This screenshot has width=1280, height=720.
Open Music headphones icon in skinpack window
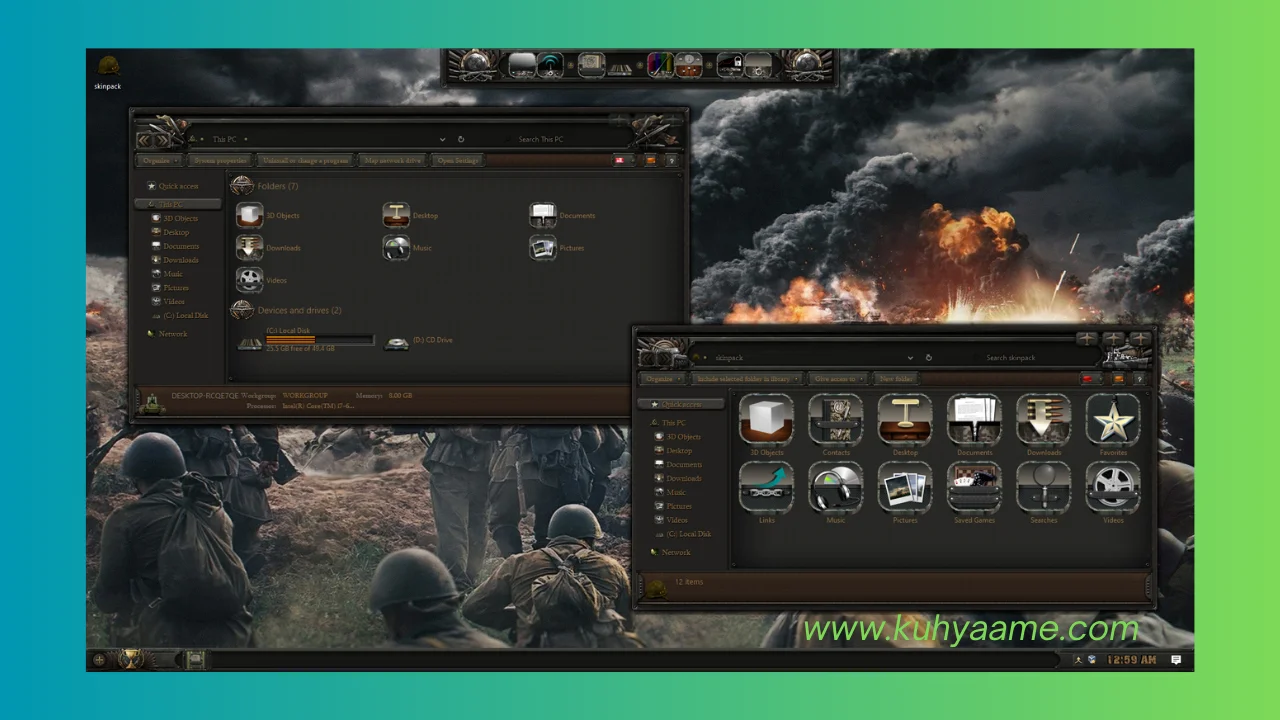point(836,487)
